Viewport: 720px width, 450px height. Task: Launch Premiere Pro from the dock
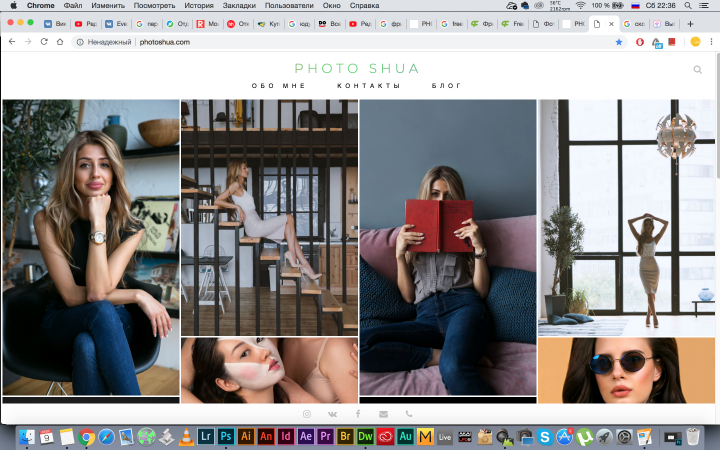tap(326, 436)
